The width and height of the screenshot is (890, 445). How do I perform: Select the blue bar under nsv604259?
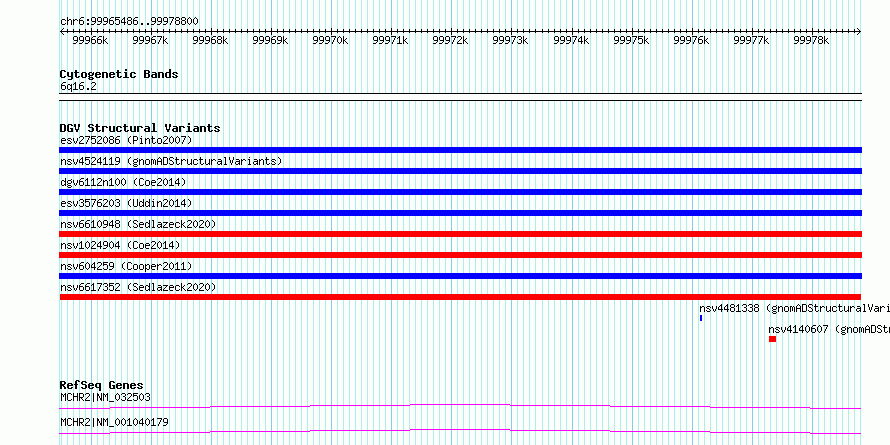(x=460, y=276)
